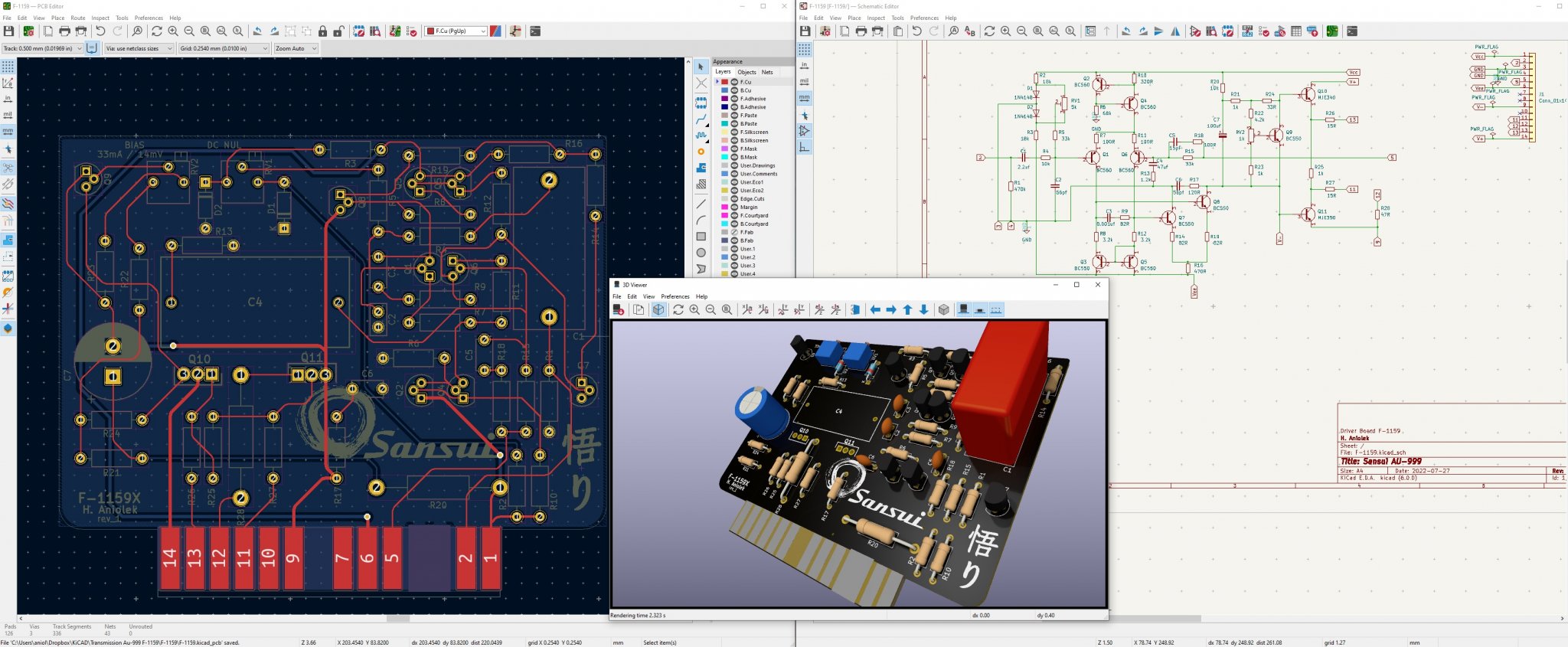Show the F.Fab layer

(734, 232)
